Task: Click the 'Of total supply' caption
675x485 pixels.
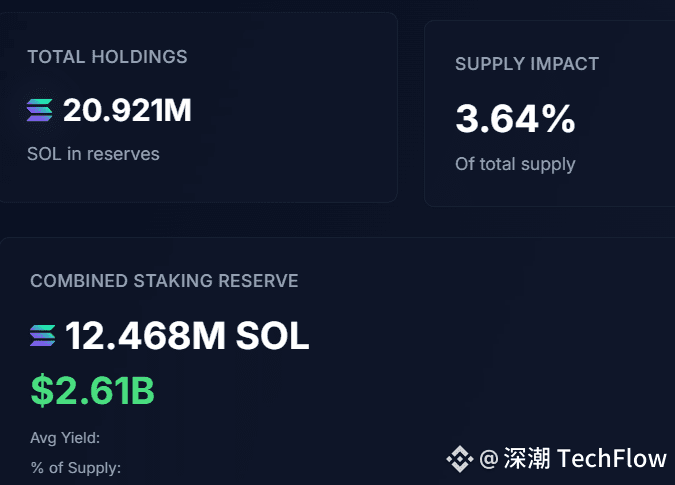Action: pyautogui.click(x=515, y=164)
